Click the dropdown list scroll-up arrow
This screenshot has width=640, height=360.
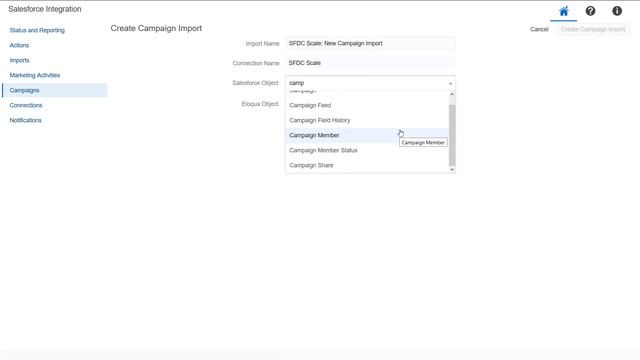click(452, 94)
